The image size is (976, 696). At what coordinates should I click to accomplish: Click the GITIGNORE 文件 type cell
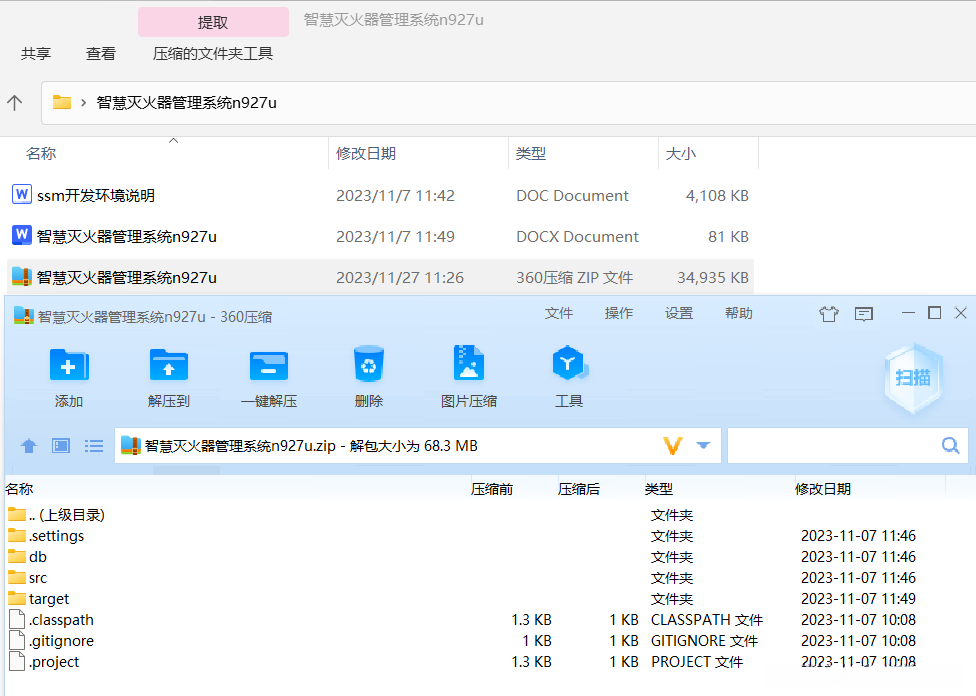[705, 641]
